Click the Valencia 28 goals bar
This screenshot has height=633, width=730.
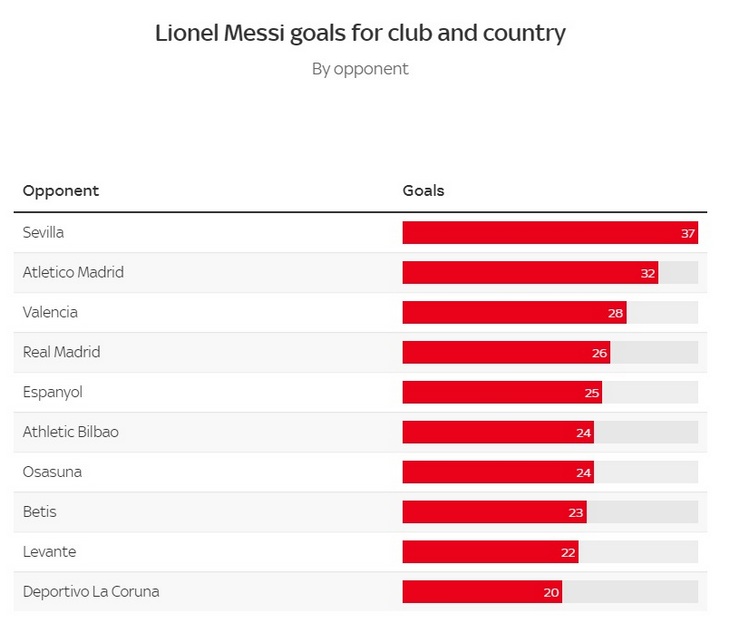(x=514, y=313)
